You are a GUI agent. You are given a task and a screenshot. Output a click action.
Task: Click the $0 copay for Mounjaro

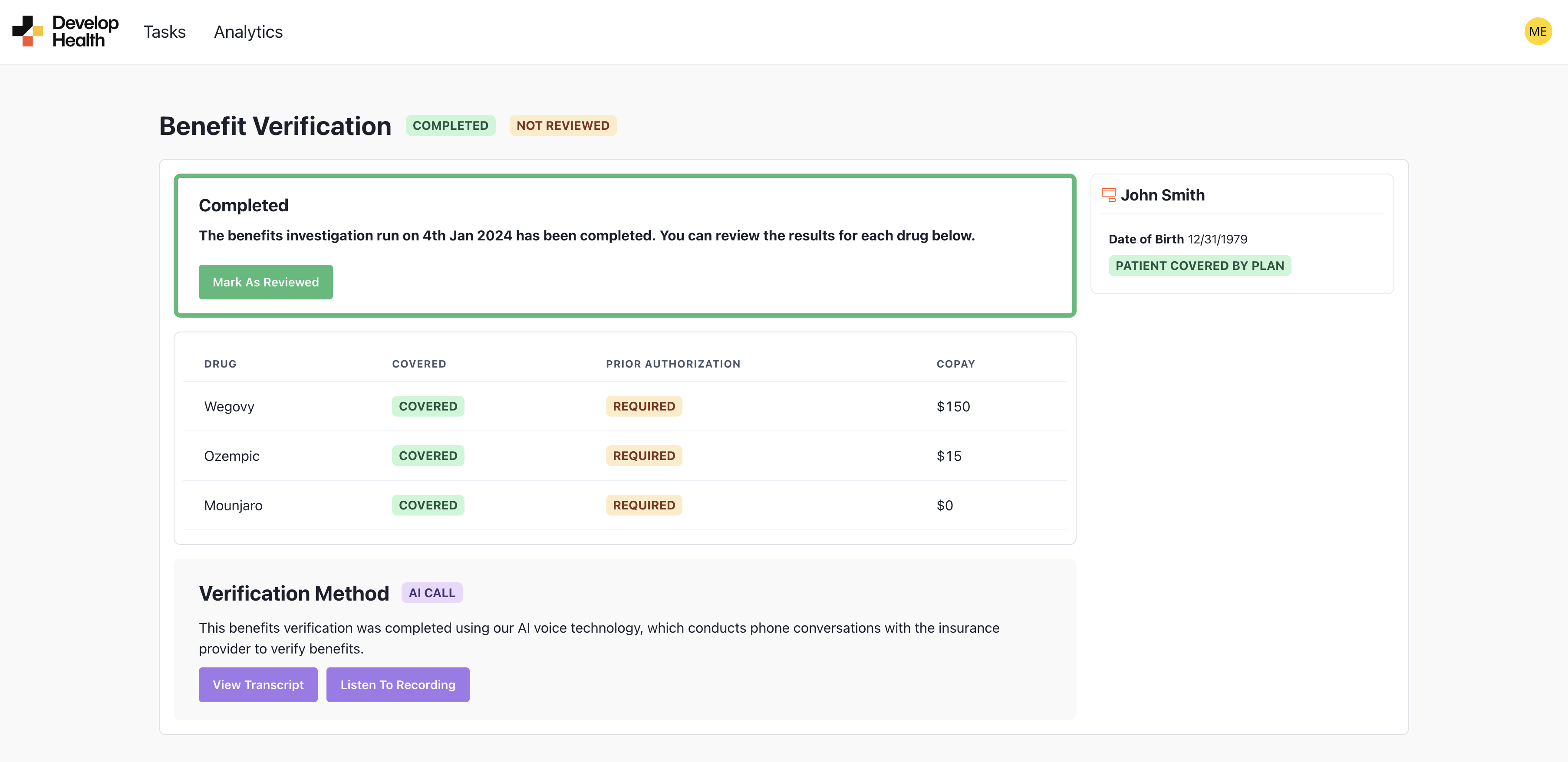945,505
